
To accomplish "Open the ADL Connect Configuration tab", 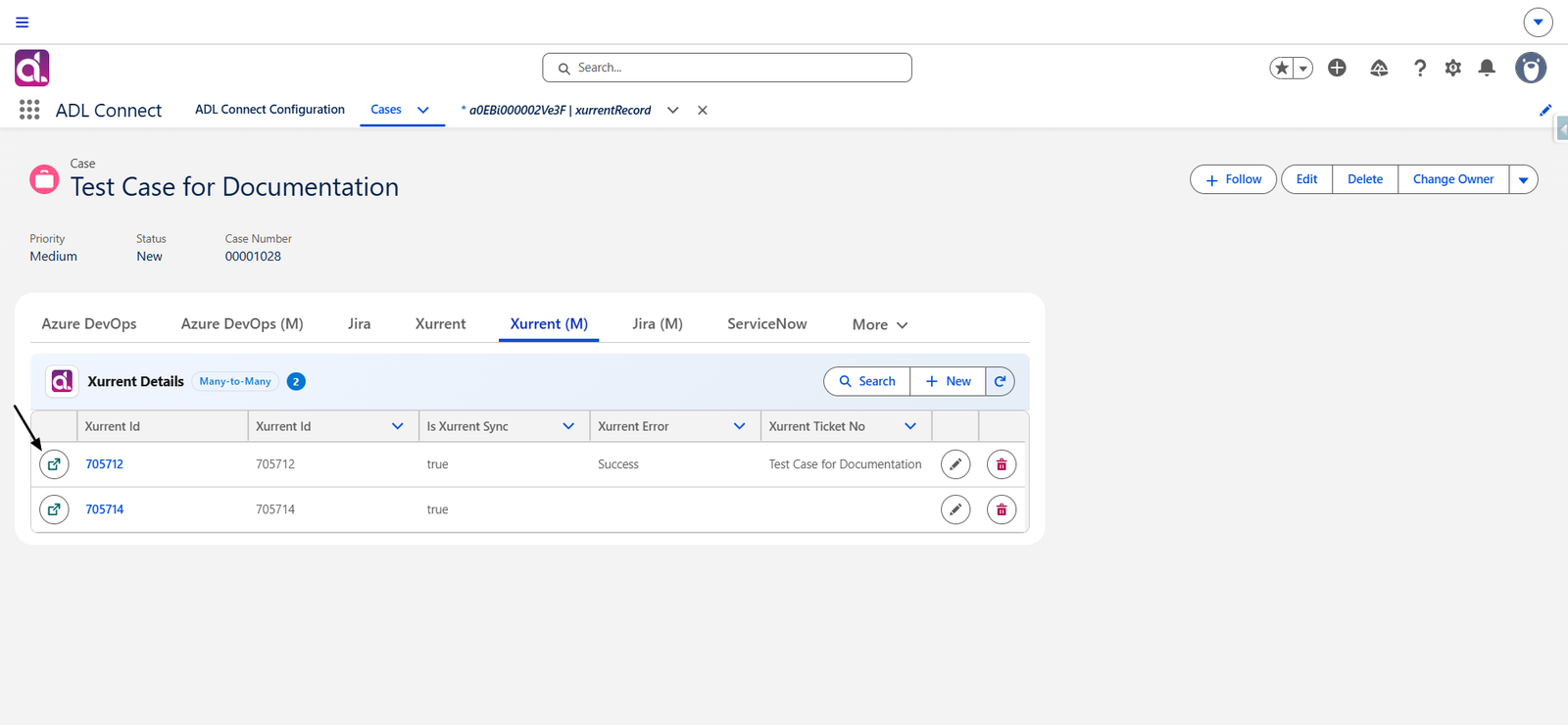I will (269, 110).
